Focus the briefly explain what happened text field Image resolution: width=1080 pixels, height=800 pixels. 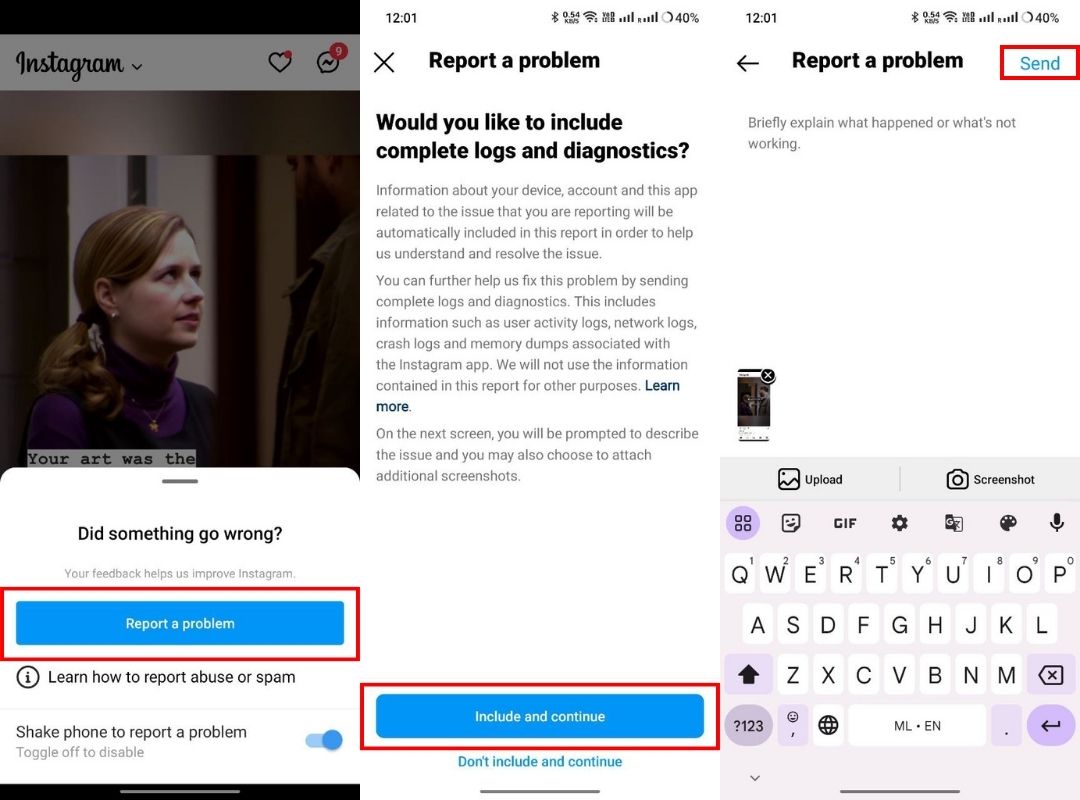tap(900, 132)
